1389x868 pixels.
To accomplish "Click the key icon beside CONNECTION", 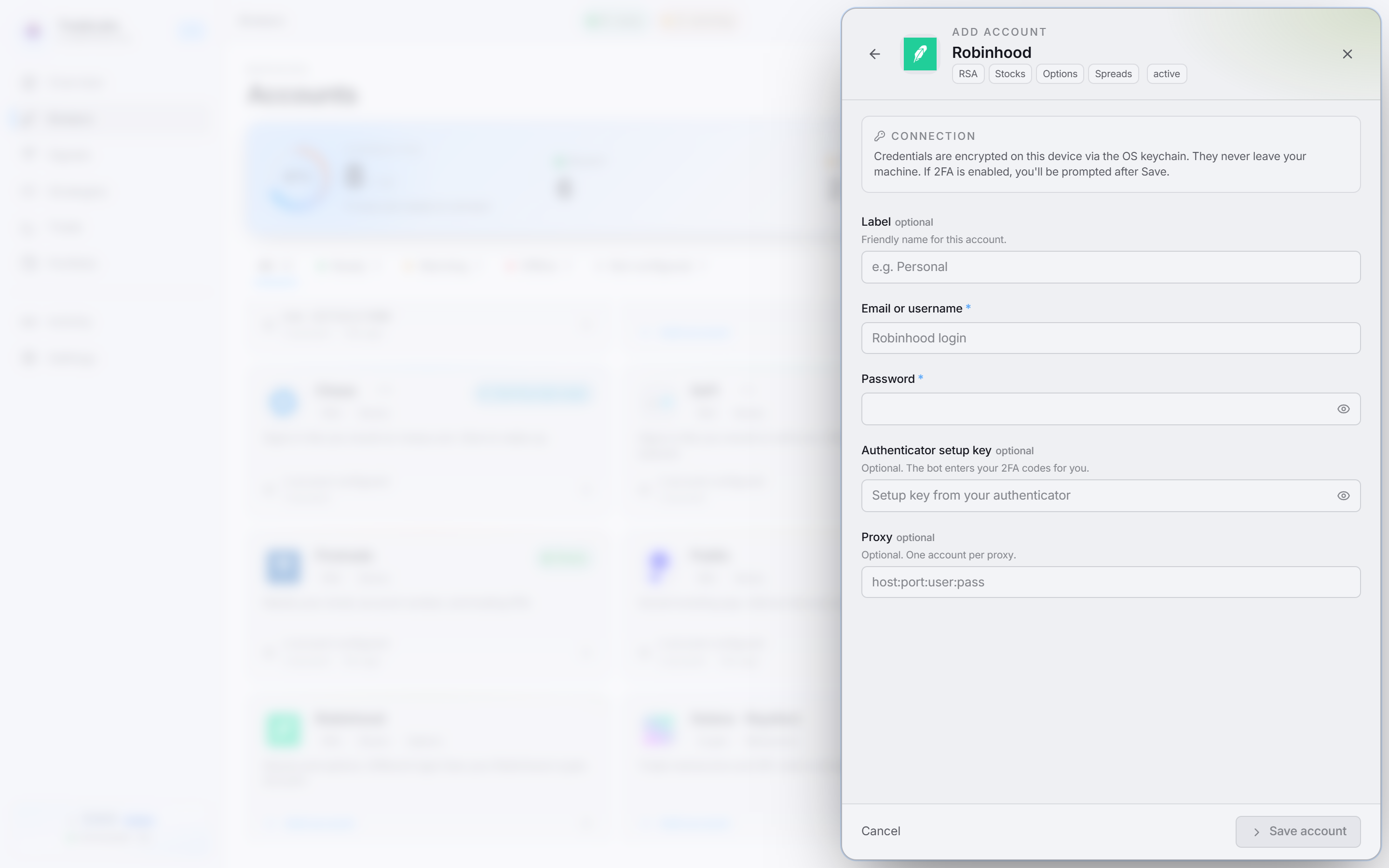I will (879, 136).
